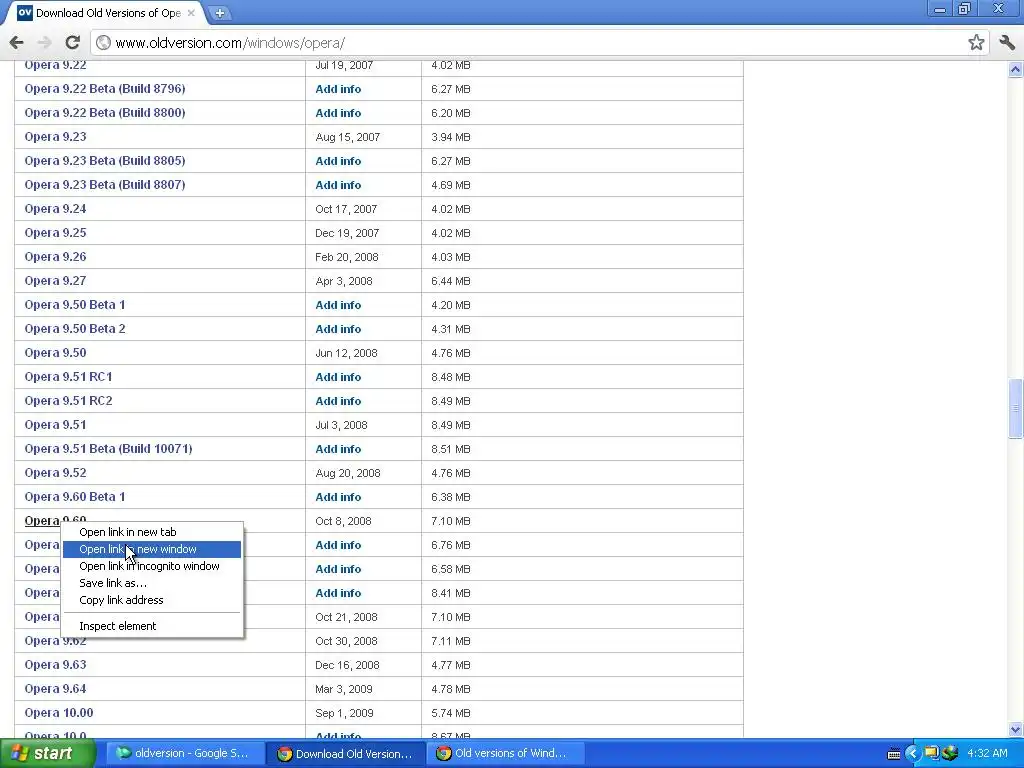Click the globe site icon in address bar
Image resolution: width=1024 pixels, height=768 pixels.
103,42
